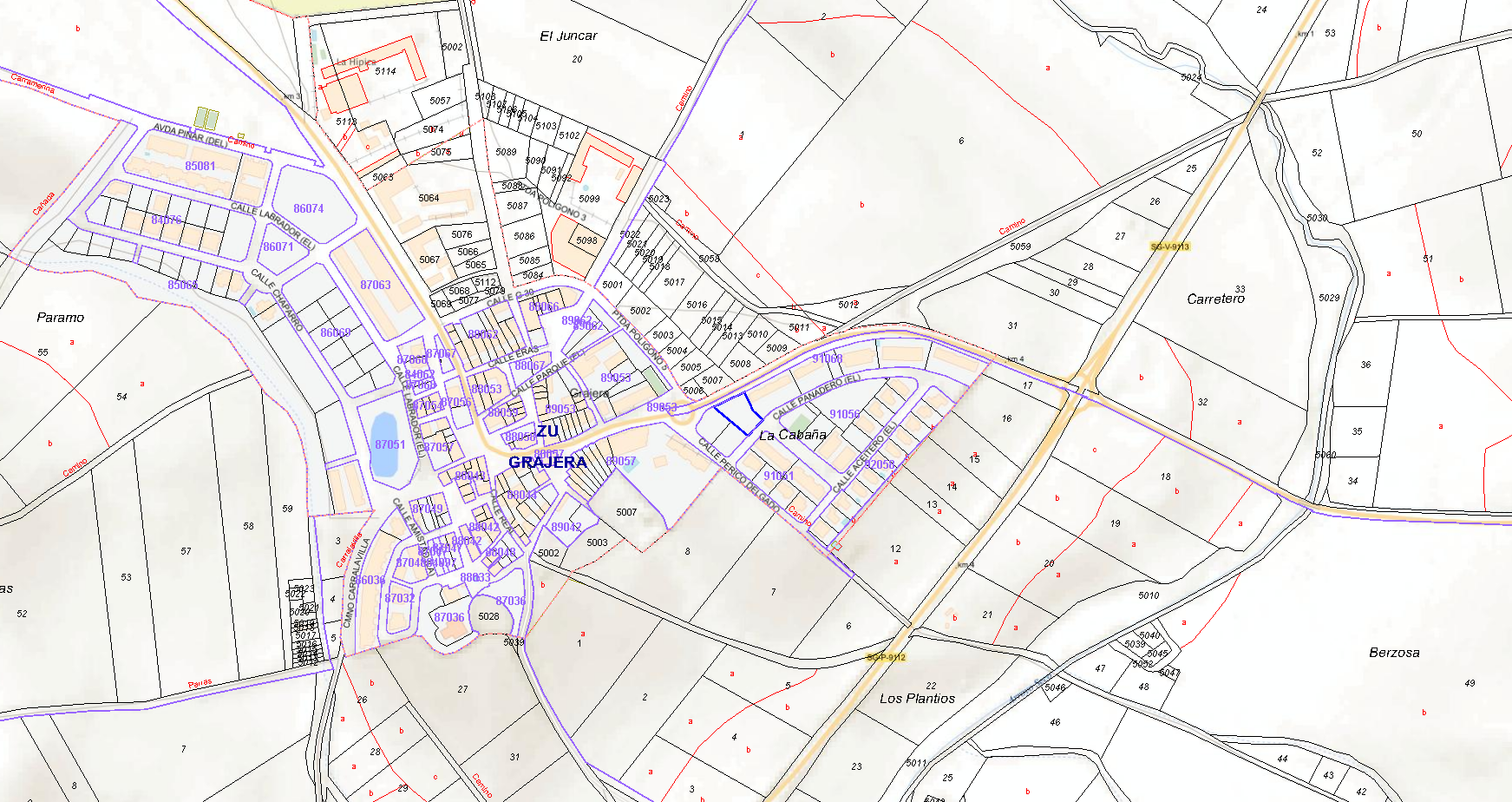The width and height of the screenshot is (1512, 802).
Task: Click urban block 86074
Action: [x=308, y=208]
